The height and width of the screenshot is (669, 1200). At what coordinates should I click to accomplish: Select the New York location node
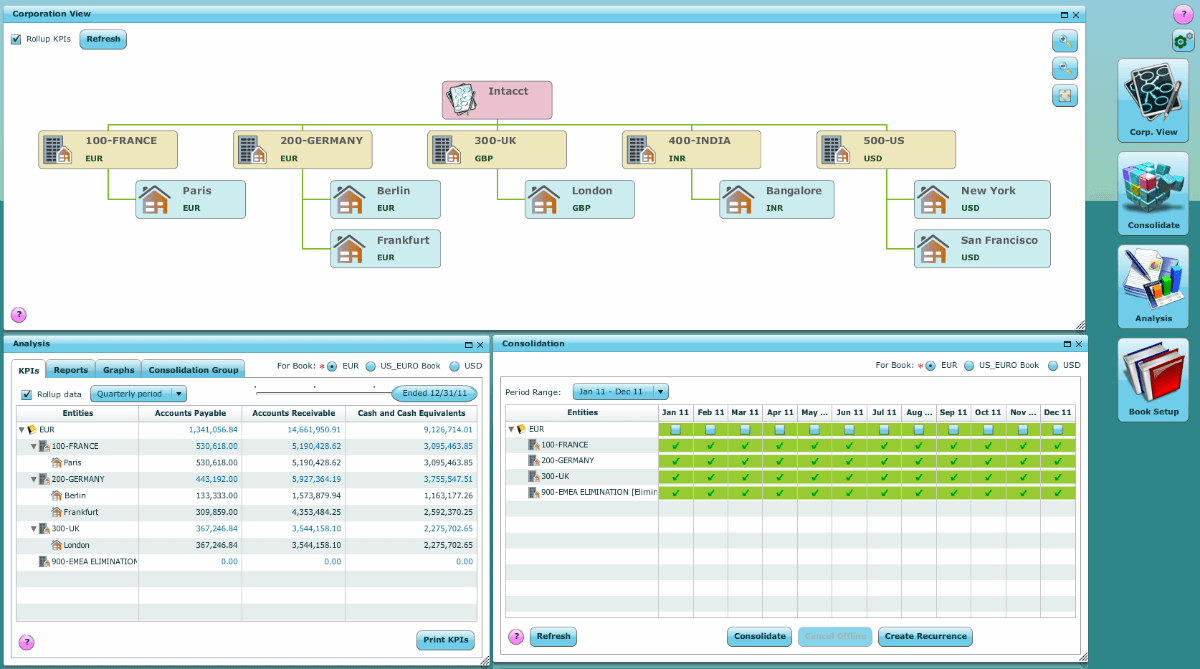click(982, 199)
